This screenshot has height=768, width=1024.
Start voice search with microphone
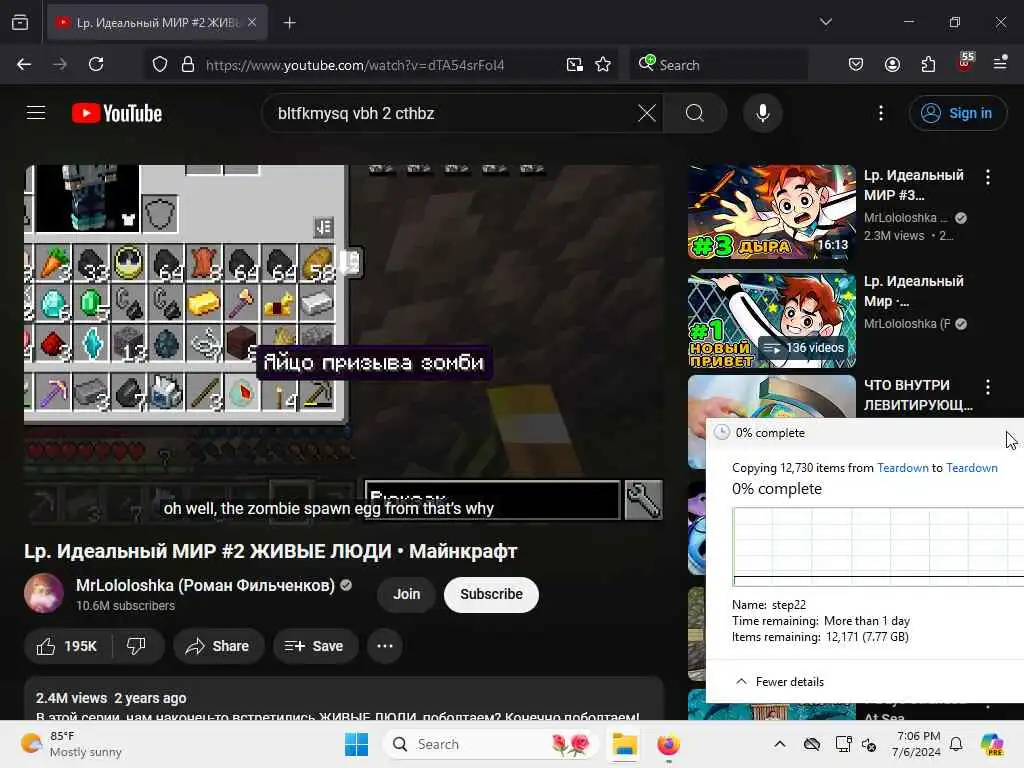point(762,113)
